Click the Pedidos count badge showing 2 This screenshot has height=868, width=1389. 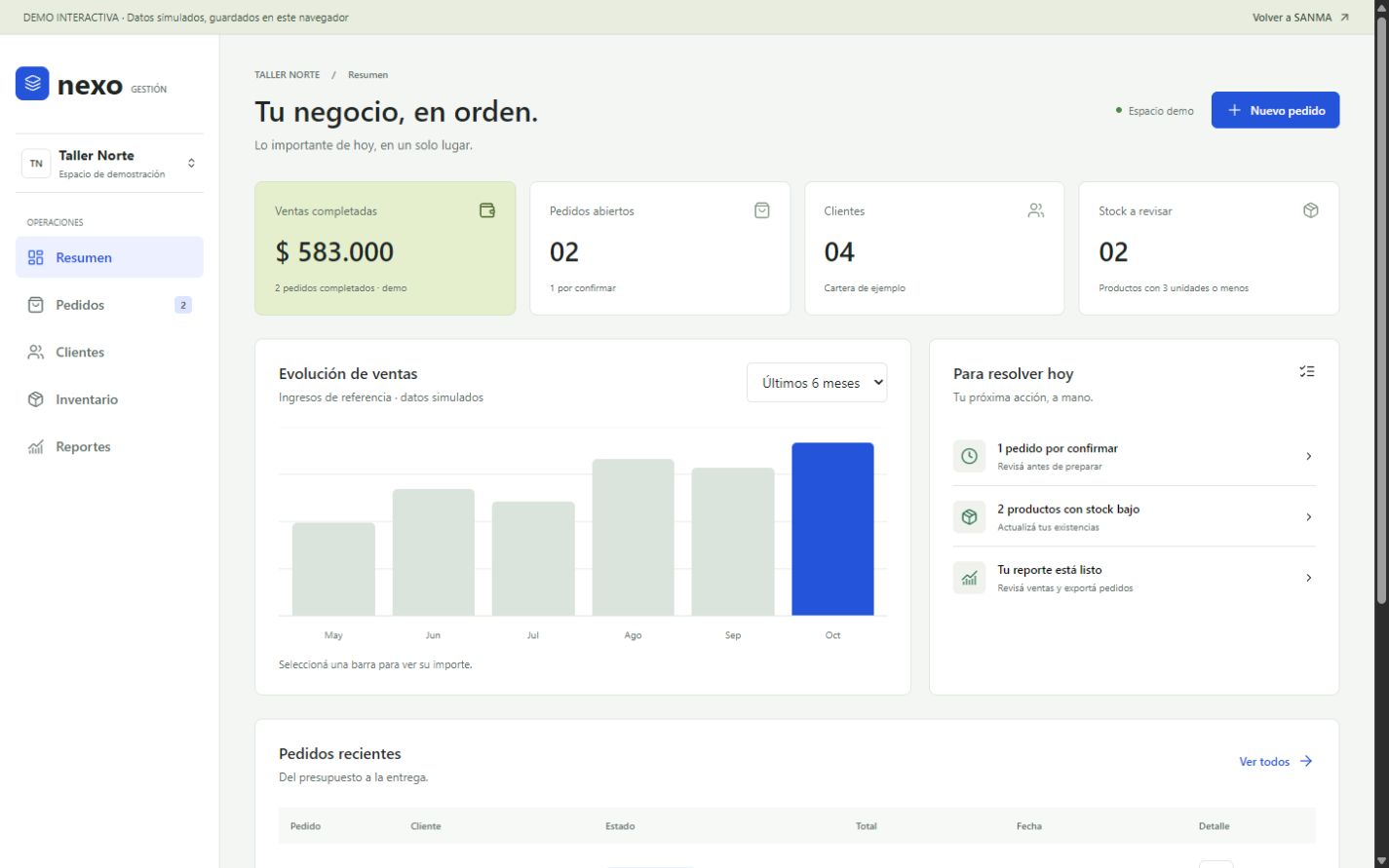[183, 305]
